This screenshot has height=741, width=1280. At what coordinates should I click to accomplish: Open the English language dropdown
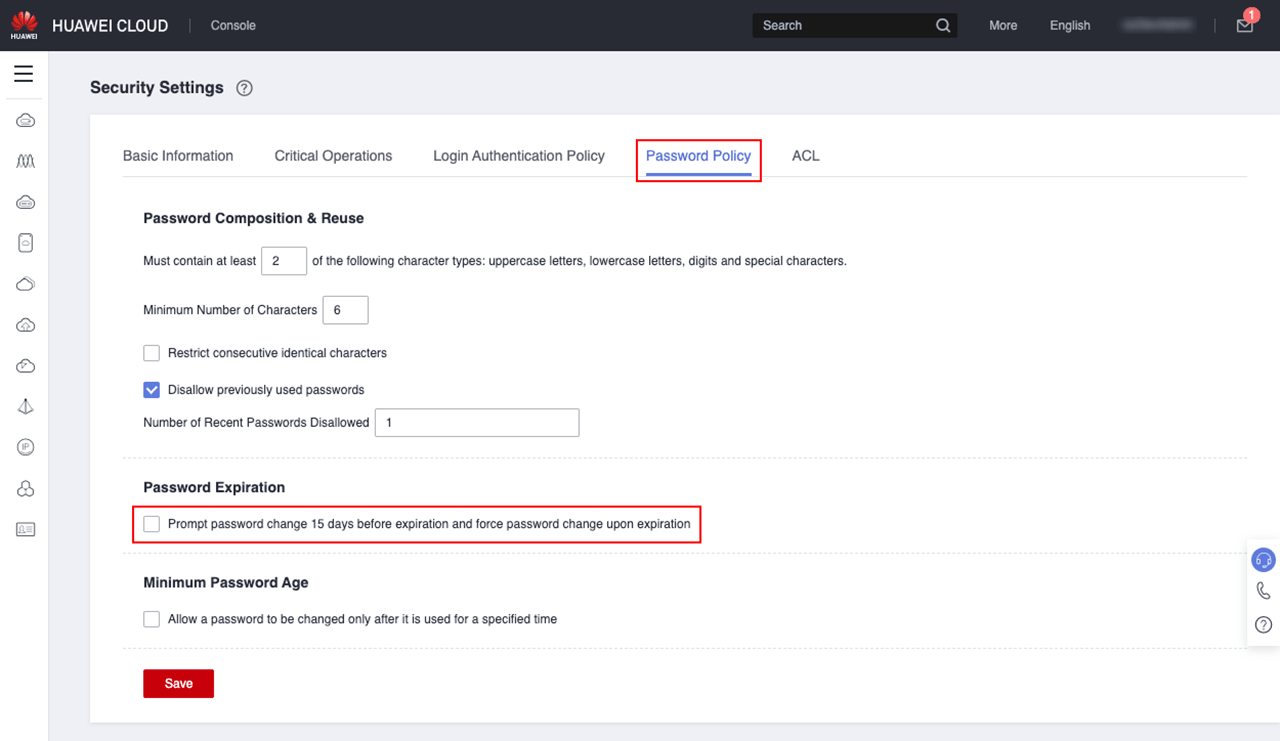(1069, 26)
